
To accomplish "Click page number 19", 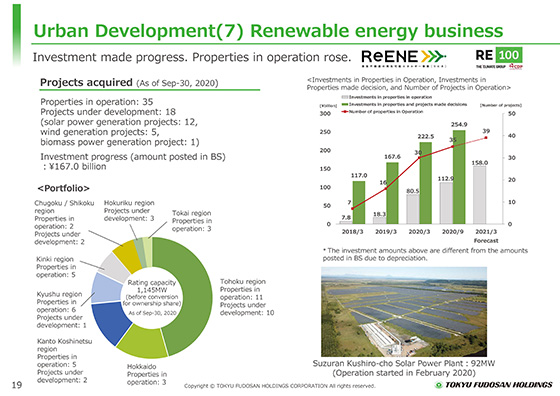I will pyautogui.click(x=17, y=385).
